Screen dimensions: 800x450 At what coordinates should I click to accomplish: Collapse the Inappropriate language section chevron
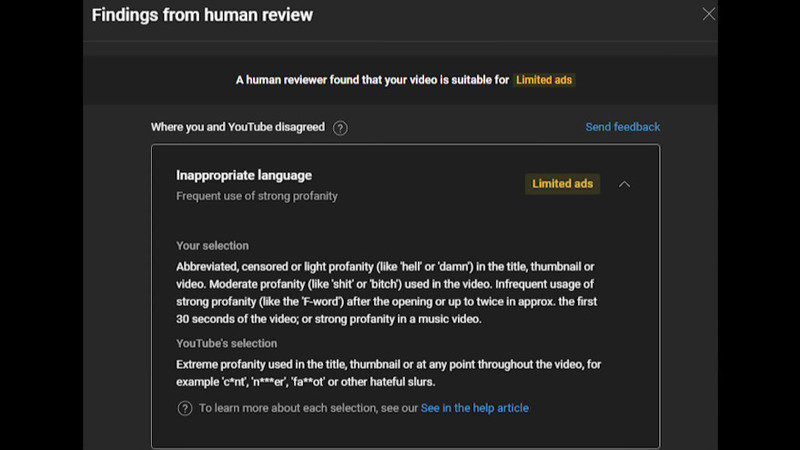coord(624,184)
